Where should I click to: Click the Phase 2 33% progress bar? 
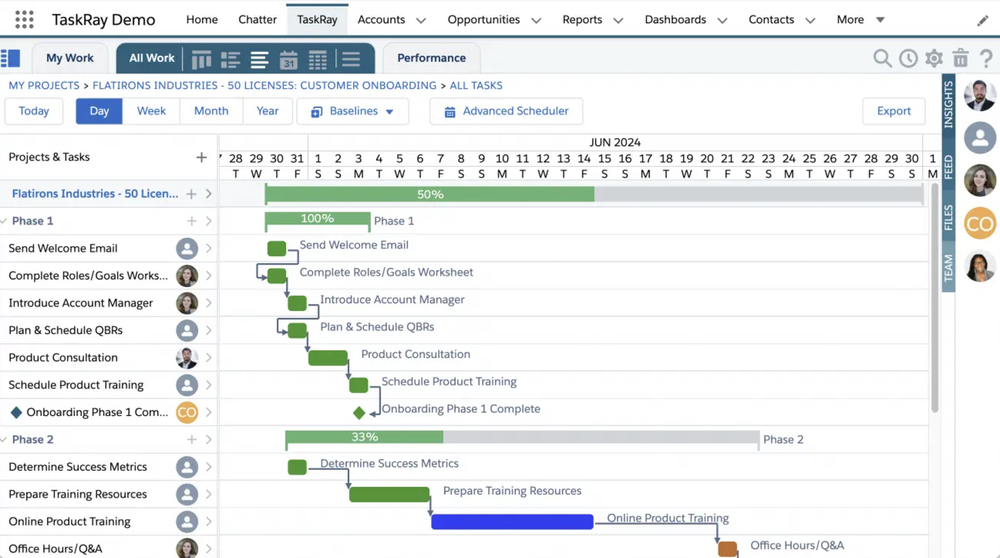(522, 437)
